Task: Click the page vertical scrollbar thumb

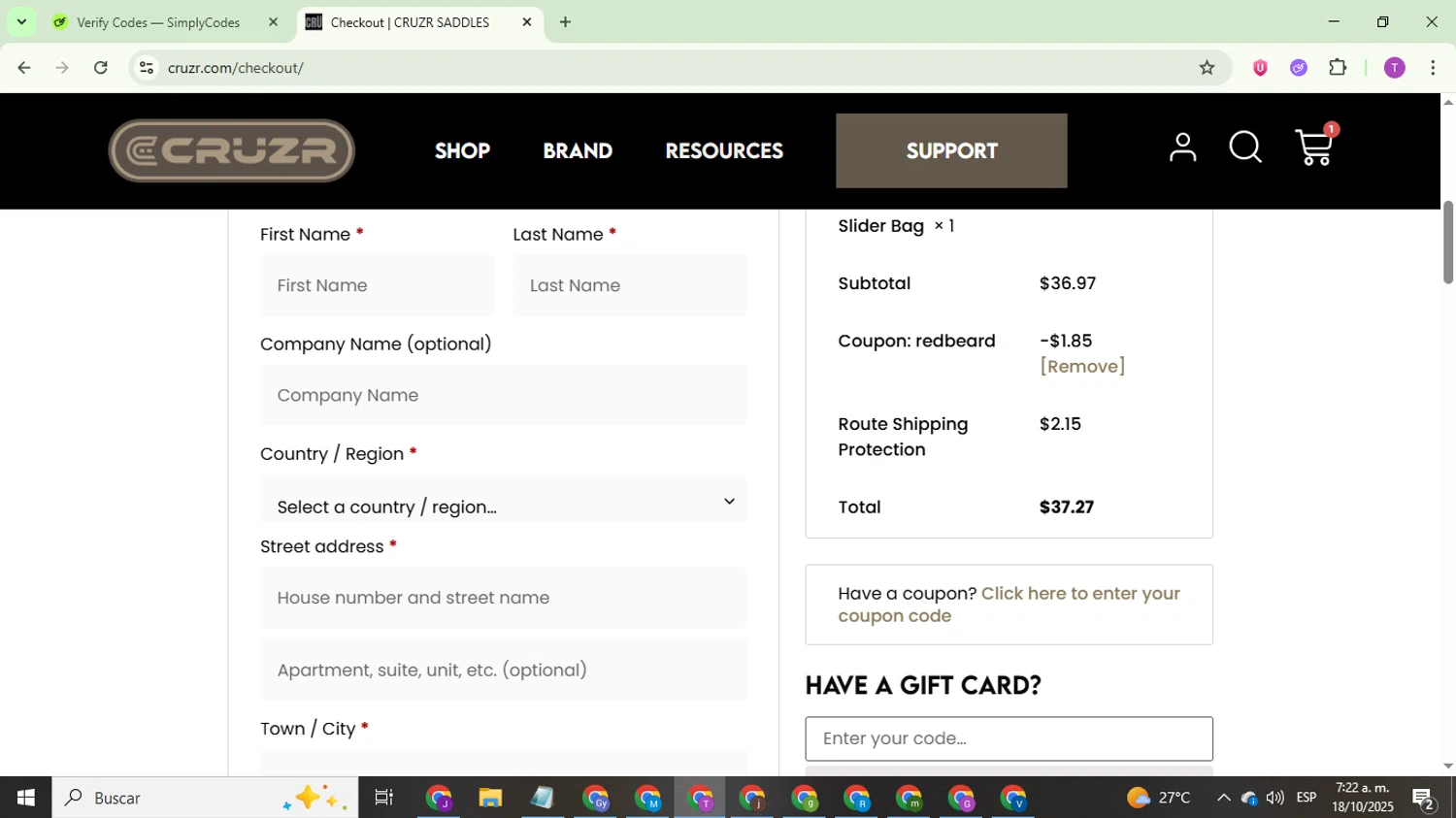Action: [1447, 242]
